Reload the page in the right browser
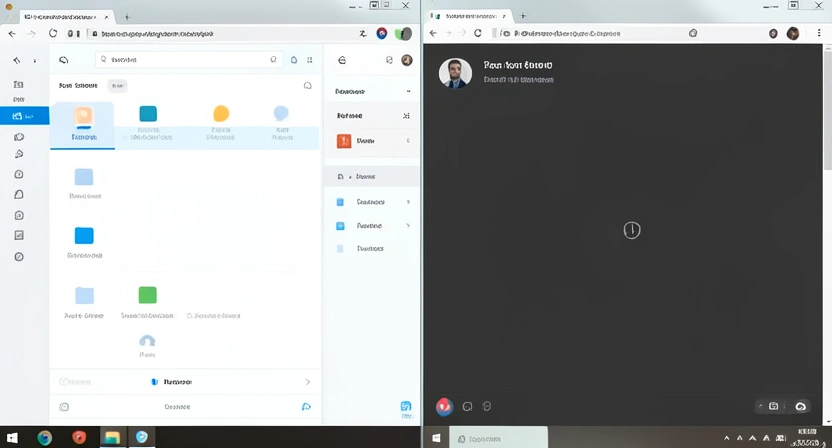The height and width of the screenshot is (448, 832). (478, 33)
